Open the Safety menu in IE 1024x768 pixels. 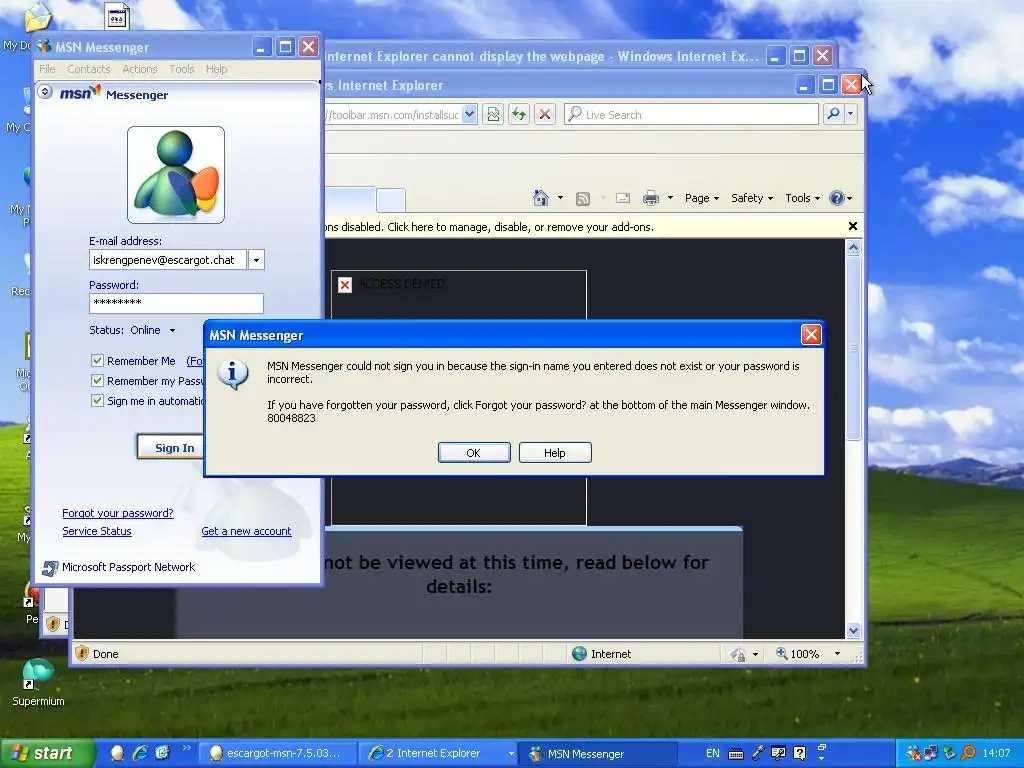(x=752, y=198)
